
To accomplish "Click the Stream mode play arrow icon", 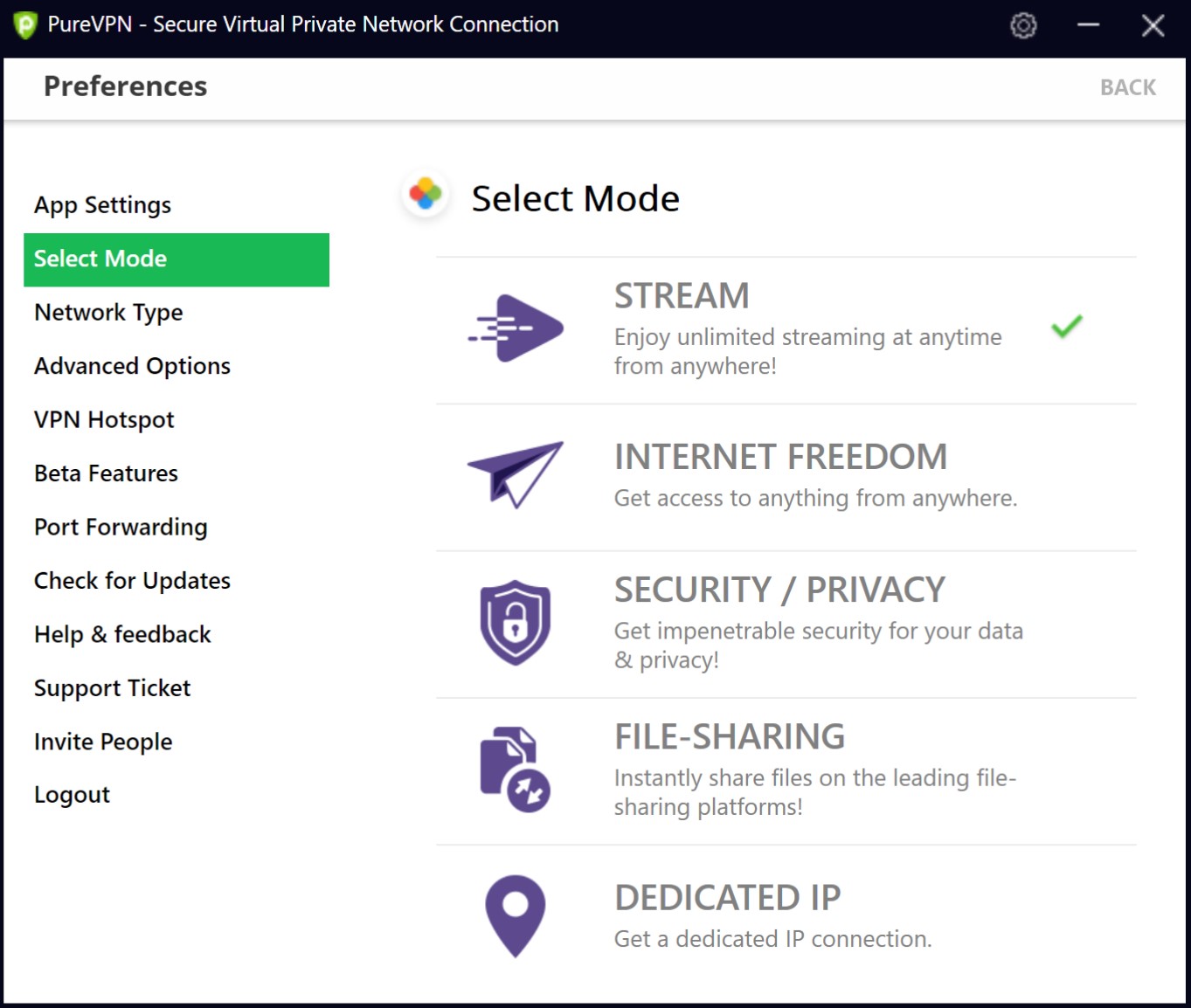I will 516,328.
